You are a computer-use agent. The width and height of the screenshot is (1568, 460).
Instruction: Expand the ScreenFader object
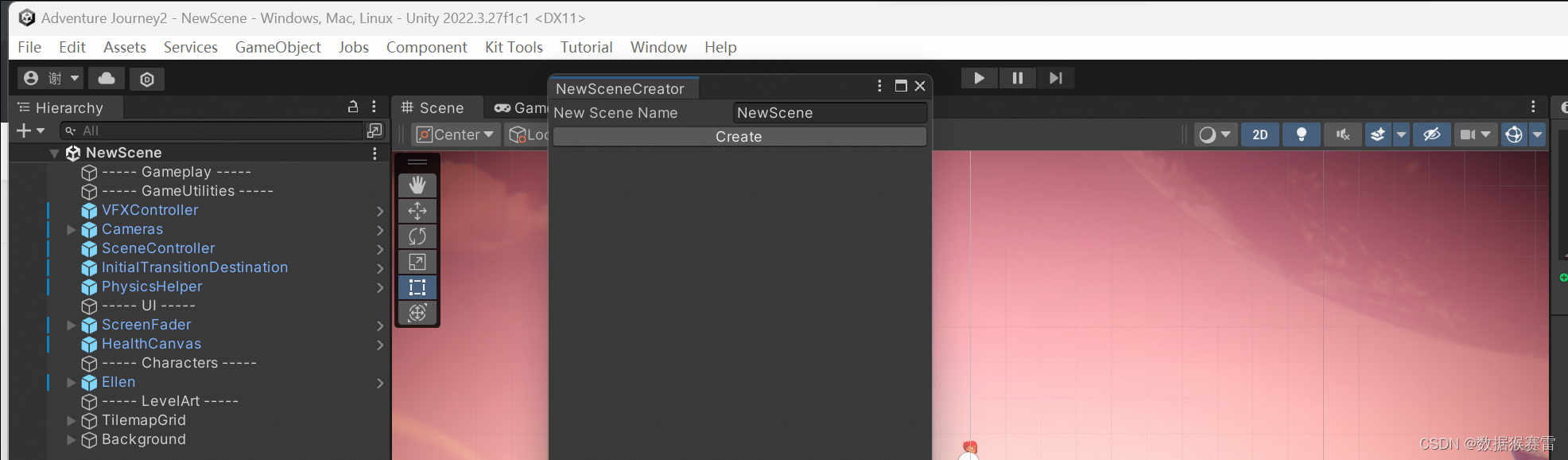click(71, 326)
